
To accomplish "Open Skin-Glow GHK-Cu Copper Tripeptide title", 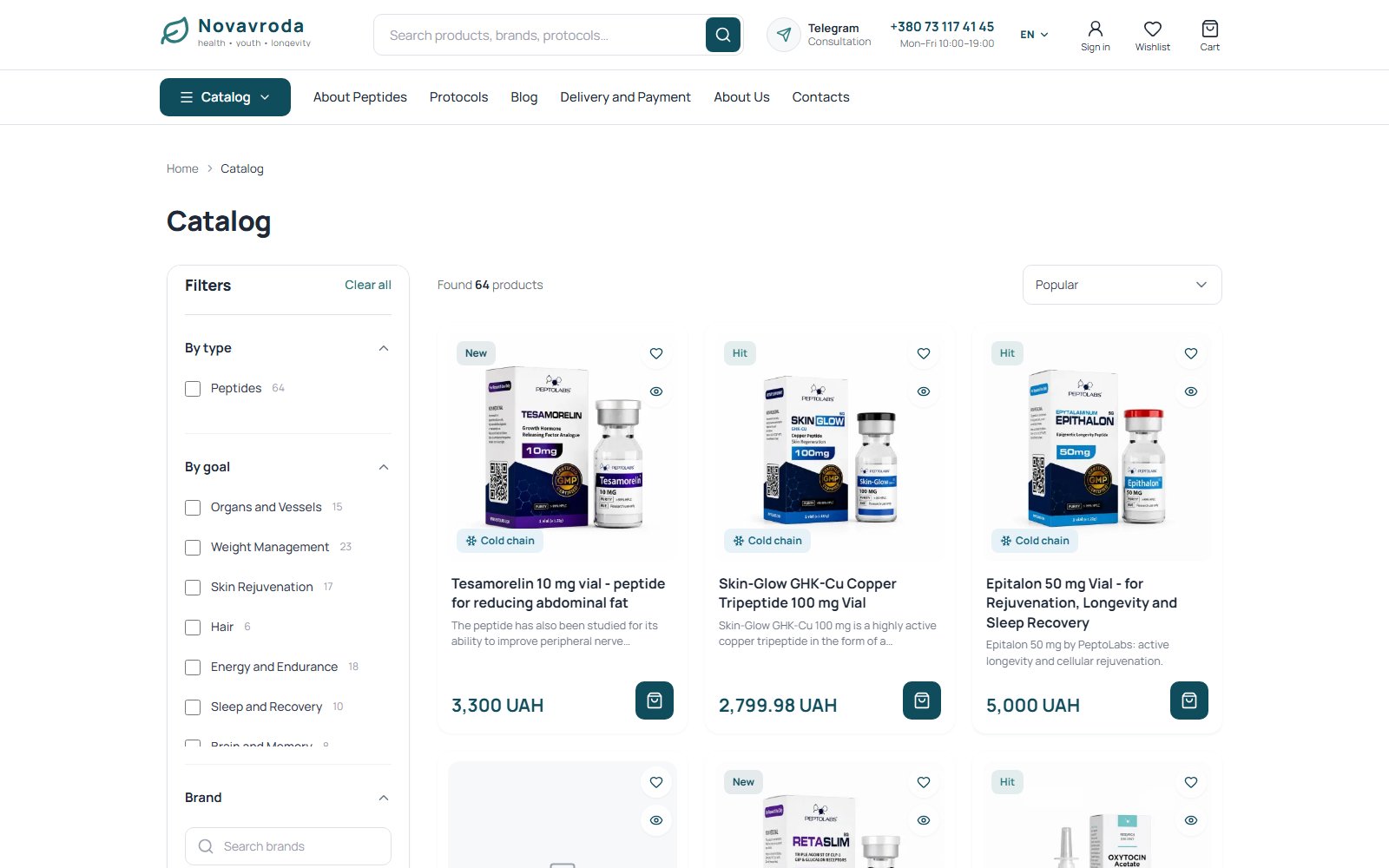I will click(x=807, y=593).
